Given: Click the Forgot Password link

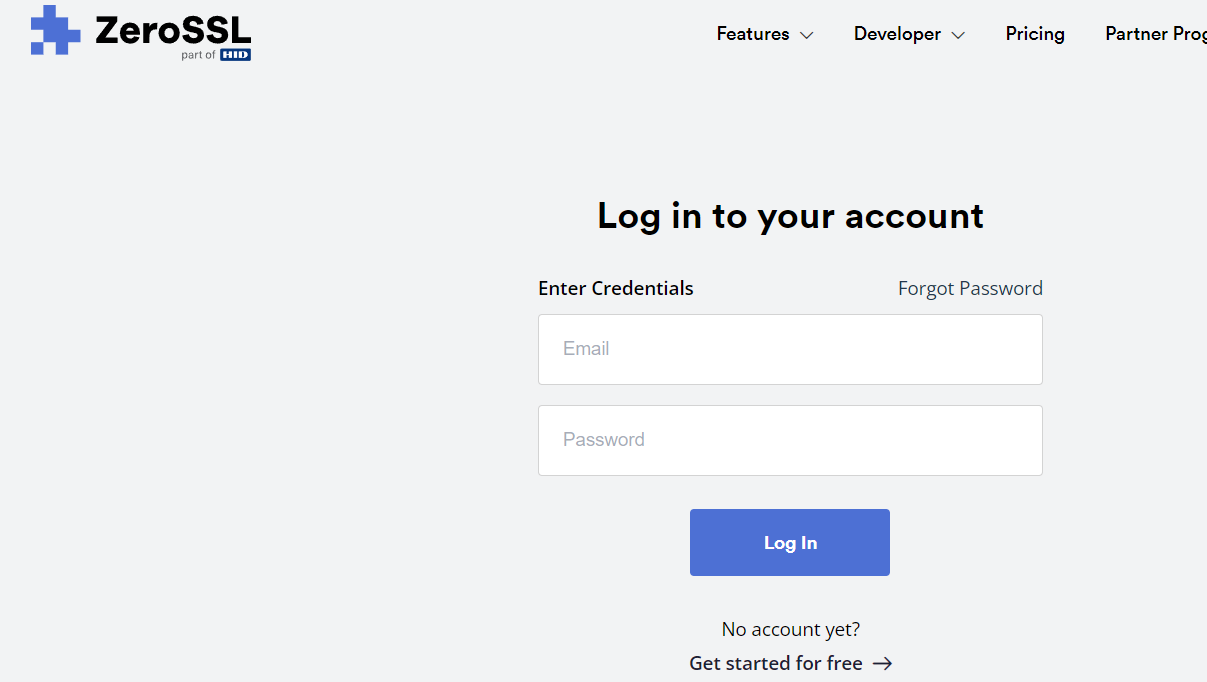Looking at the screenshot, I should coord(970,288).
